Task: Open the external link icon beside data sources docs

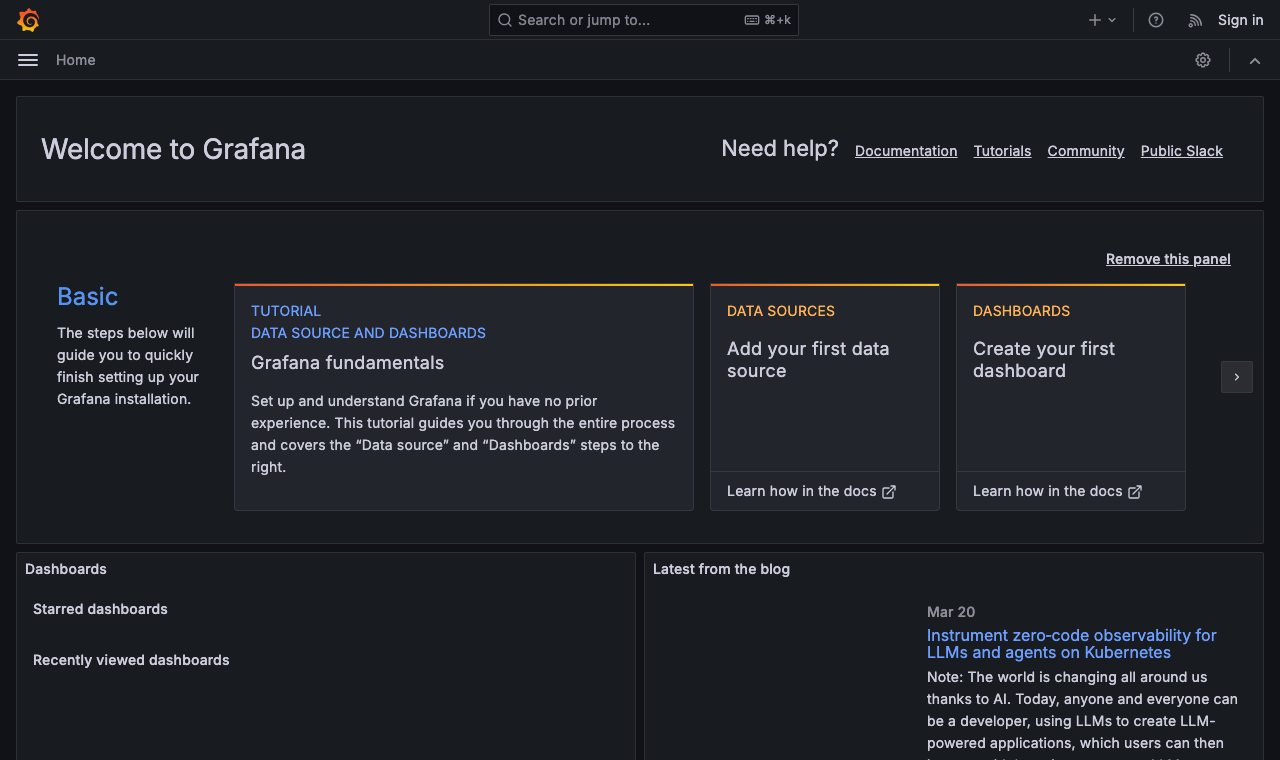Action: coord(889,491)
